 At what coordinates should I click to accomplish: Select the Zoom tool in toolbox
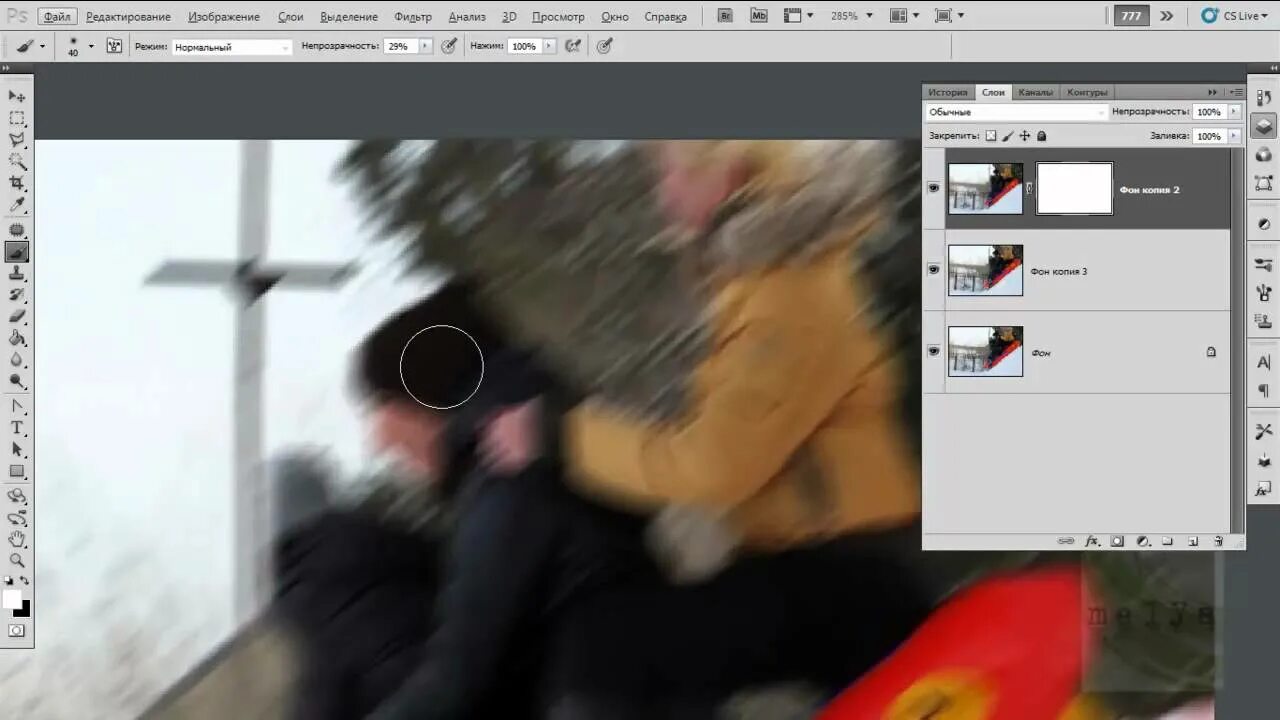[x=17, y=561]
